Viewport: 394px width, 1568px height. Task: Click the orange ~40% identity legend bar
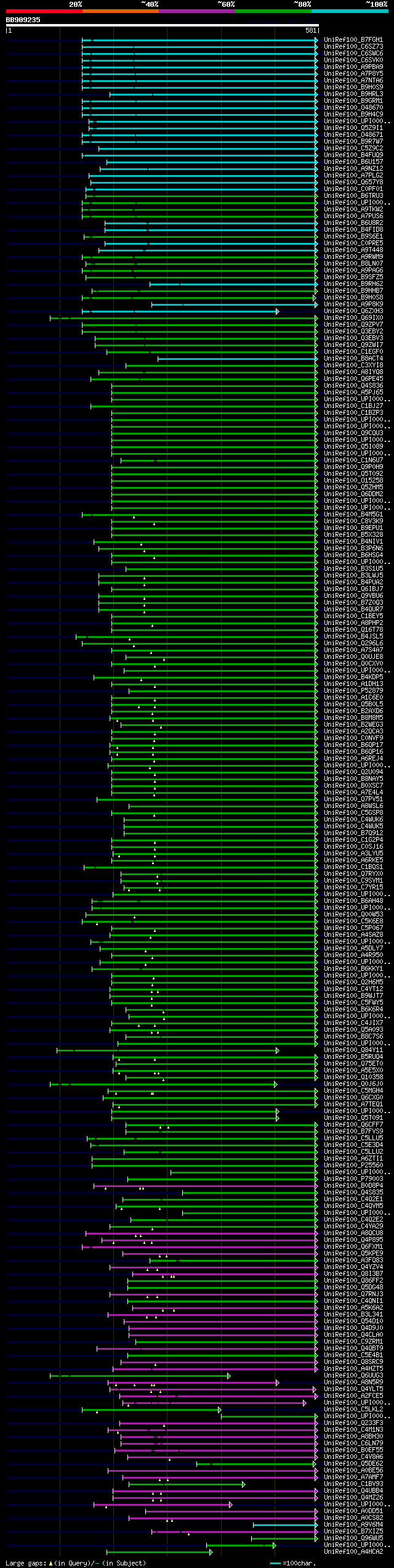(x=121, y=11)
